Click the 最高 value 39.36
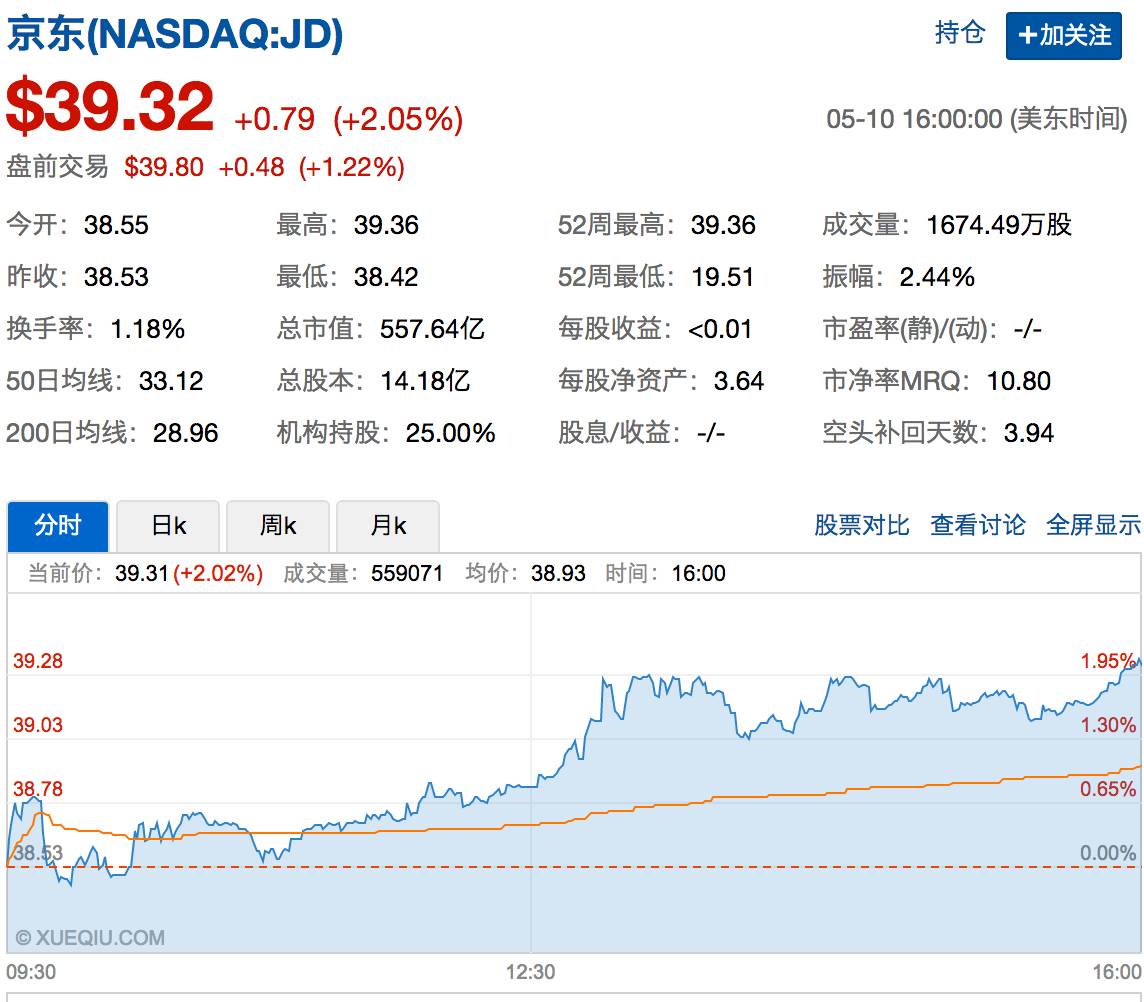The width and height of the screenshot is (1144, 1002). [386, 225]
